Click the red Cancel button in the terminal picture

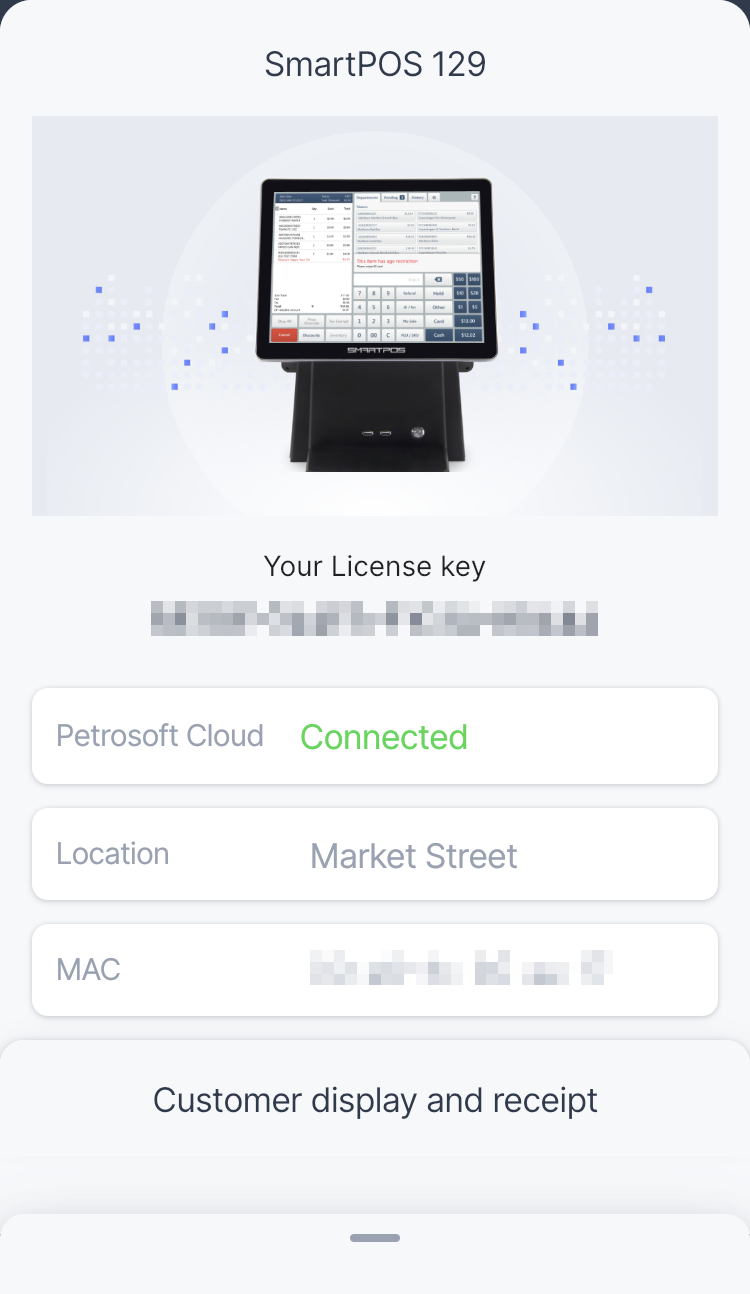pos(284,335)
